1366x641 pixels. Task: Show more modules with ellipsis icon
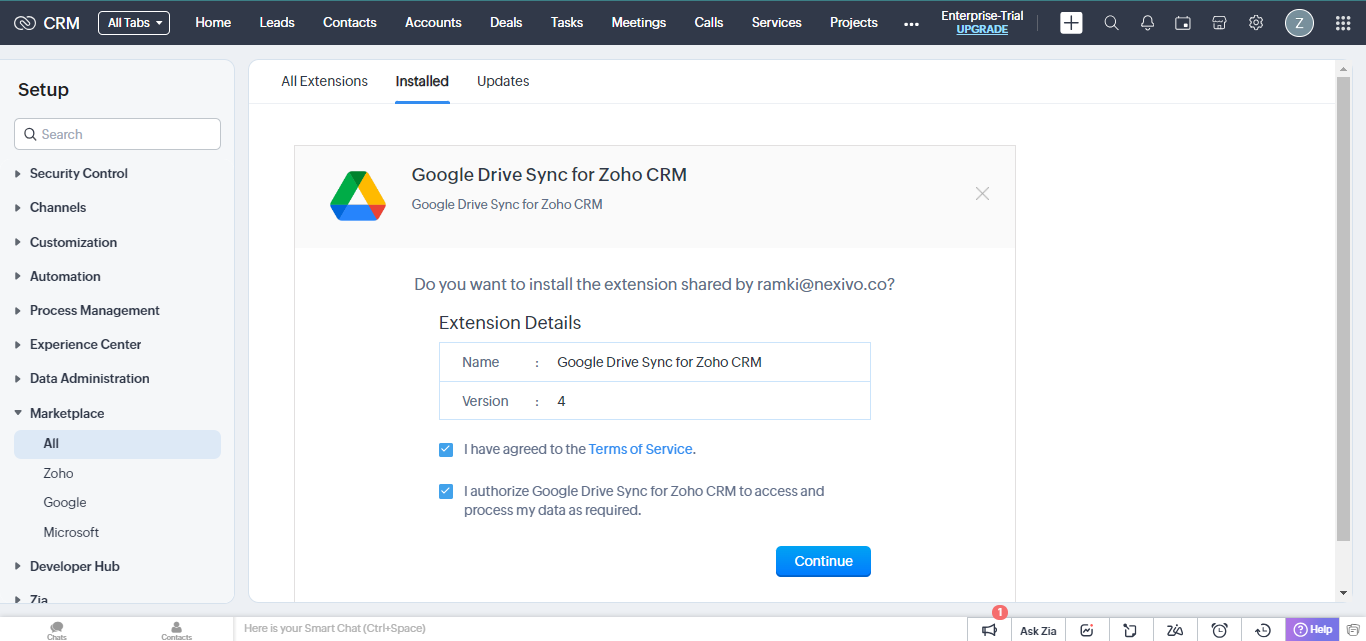pyautogui.click(x=911, y=24)
